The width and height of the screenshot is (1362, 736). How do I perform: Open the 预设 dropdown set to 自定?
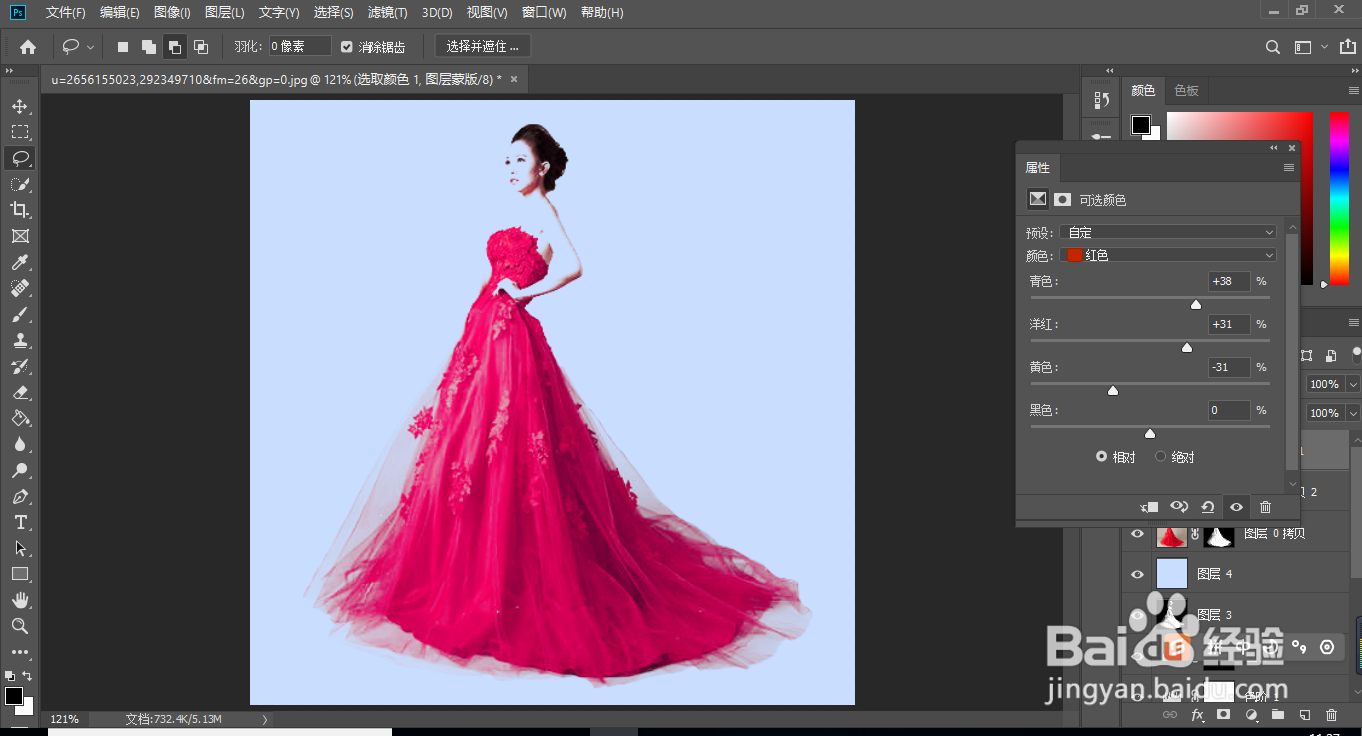[x=1168, y=231]
